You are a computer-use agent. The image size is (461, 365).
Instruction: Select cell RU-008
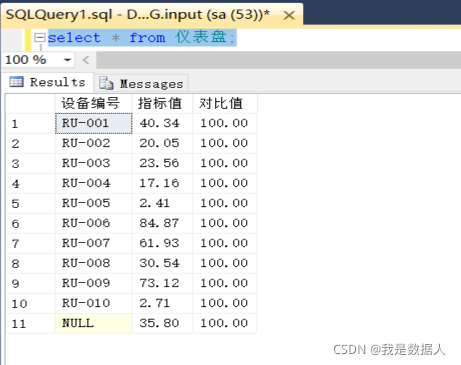click(x=93, y=263)
